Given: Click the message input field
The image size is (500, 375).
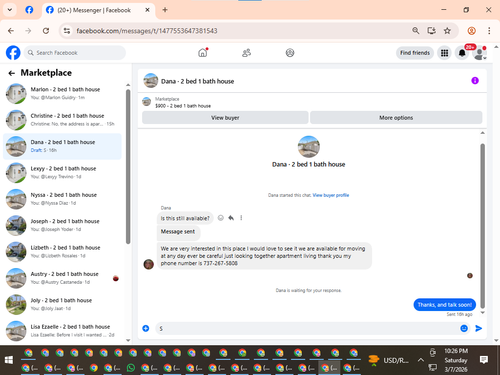Looking at the screenshot, I should tap(307, 328).
